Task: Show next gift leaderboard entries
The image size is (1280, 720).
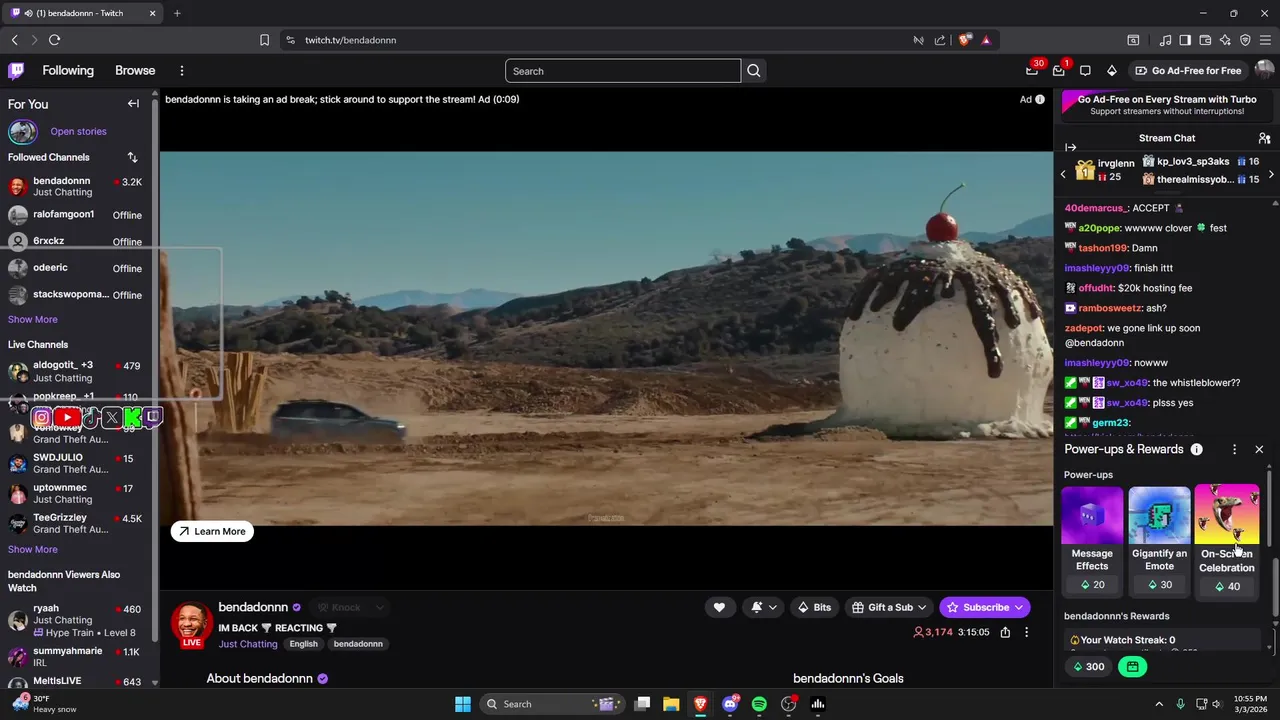Action: (x=1271, y=174)
